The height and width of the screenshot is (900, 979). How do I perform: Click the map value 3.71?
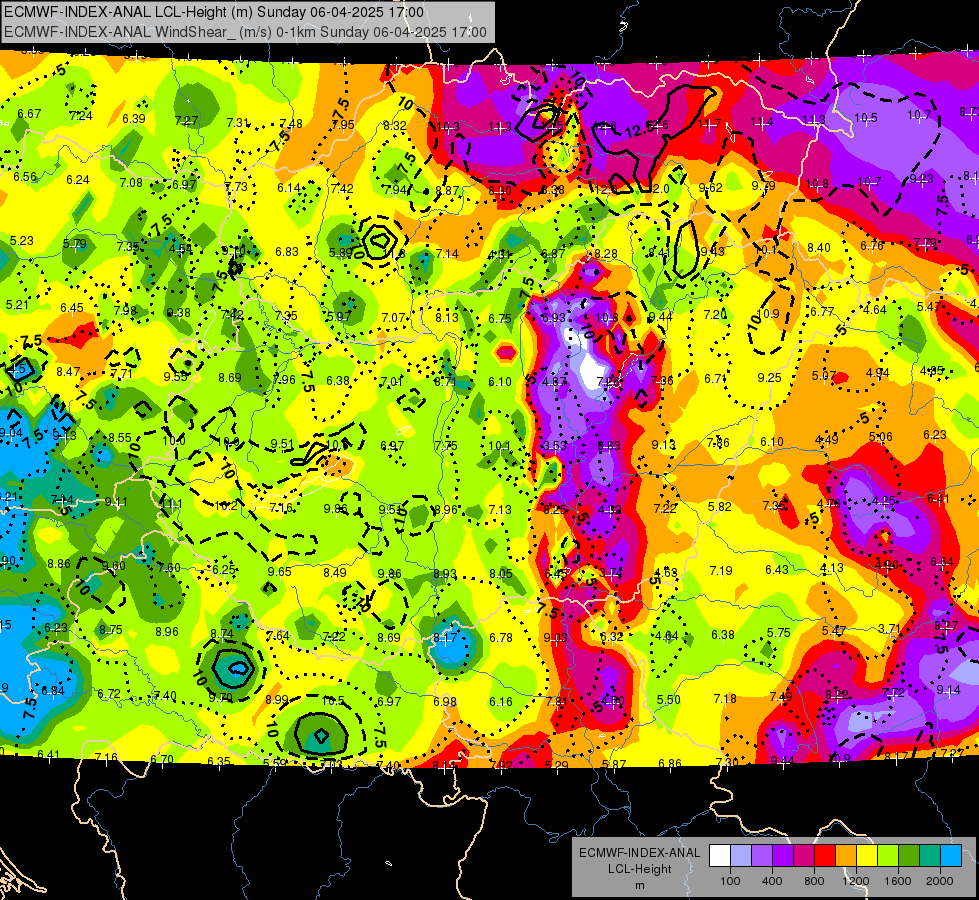point(889,628)
